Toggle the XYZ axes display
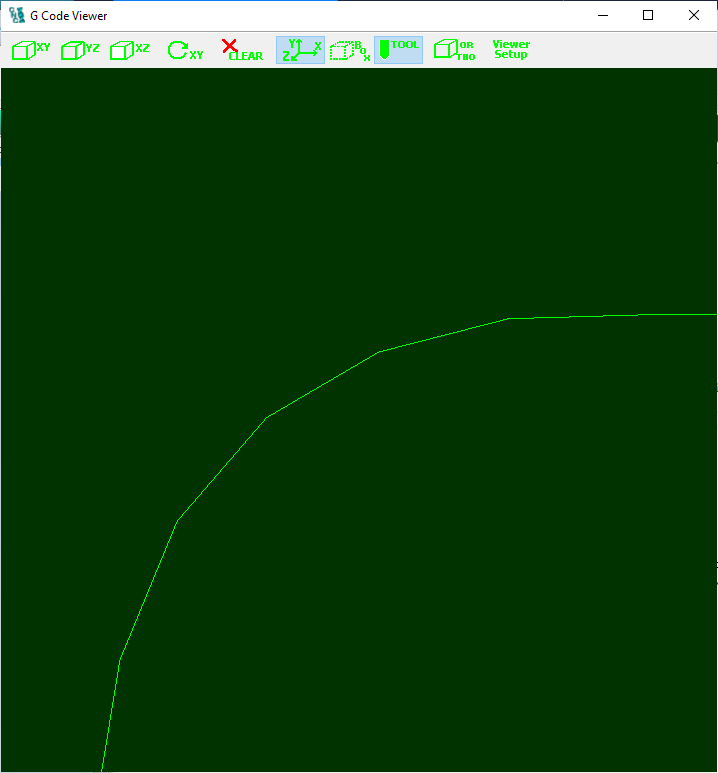Image resolution: width=718 pixels, height=773 pixels. 300,50
